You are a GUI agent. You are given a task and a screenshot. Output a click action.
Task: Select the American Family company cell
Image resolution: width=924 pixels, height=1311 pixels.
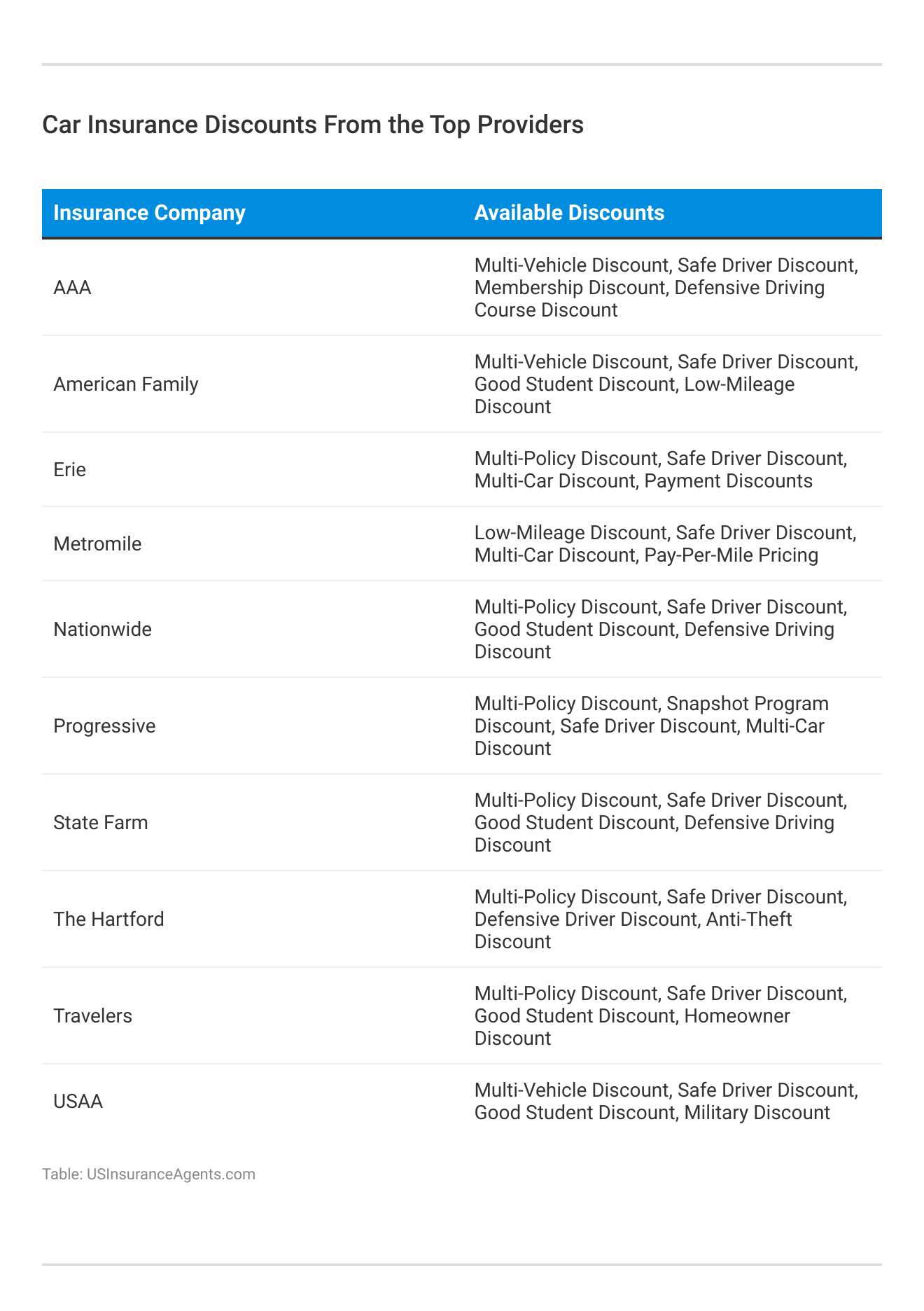tap(126, 384)
